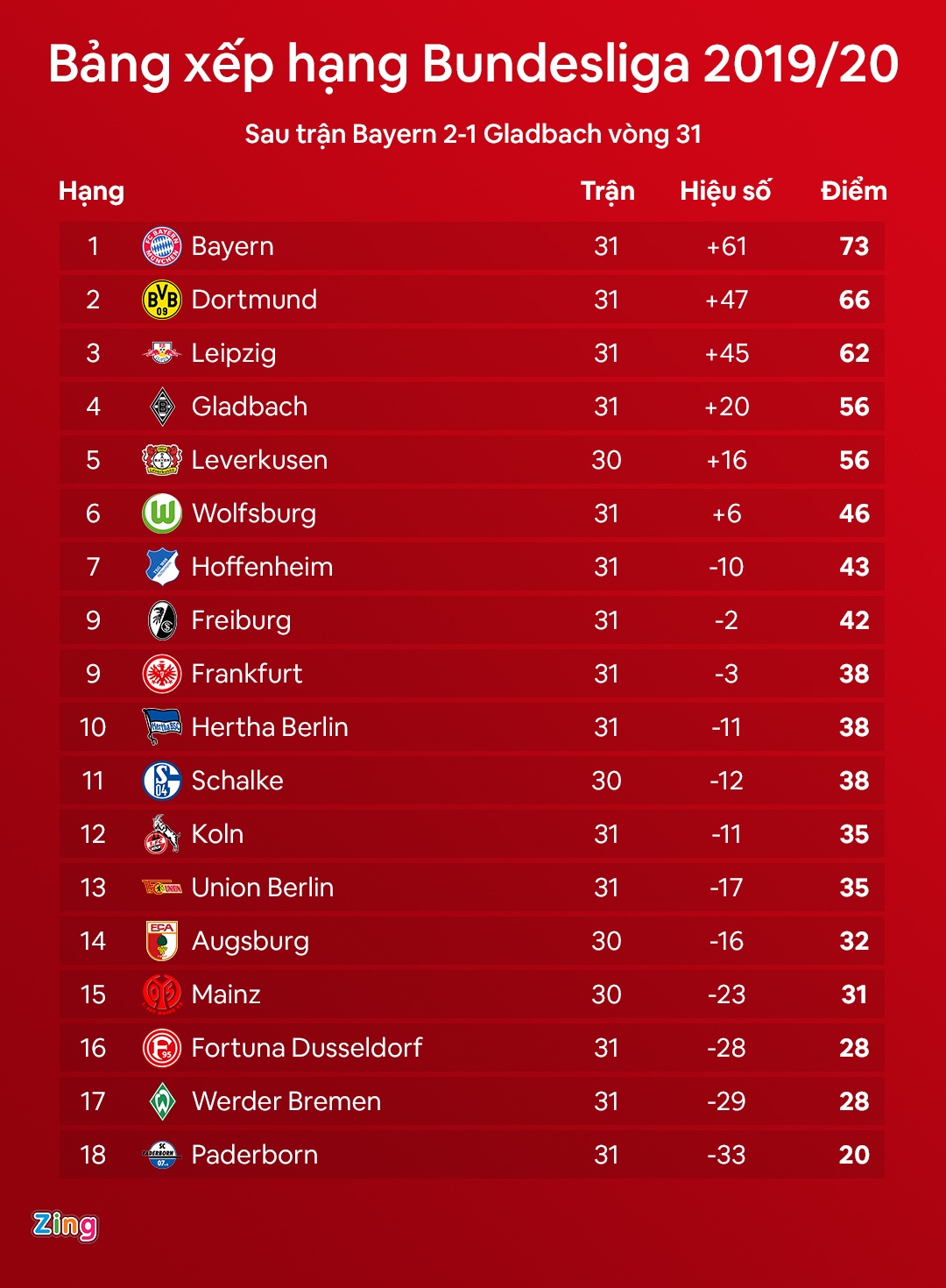Click the Union Berlin team name
The image size is (946, 1288).
point(263,888)
